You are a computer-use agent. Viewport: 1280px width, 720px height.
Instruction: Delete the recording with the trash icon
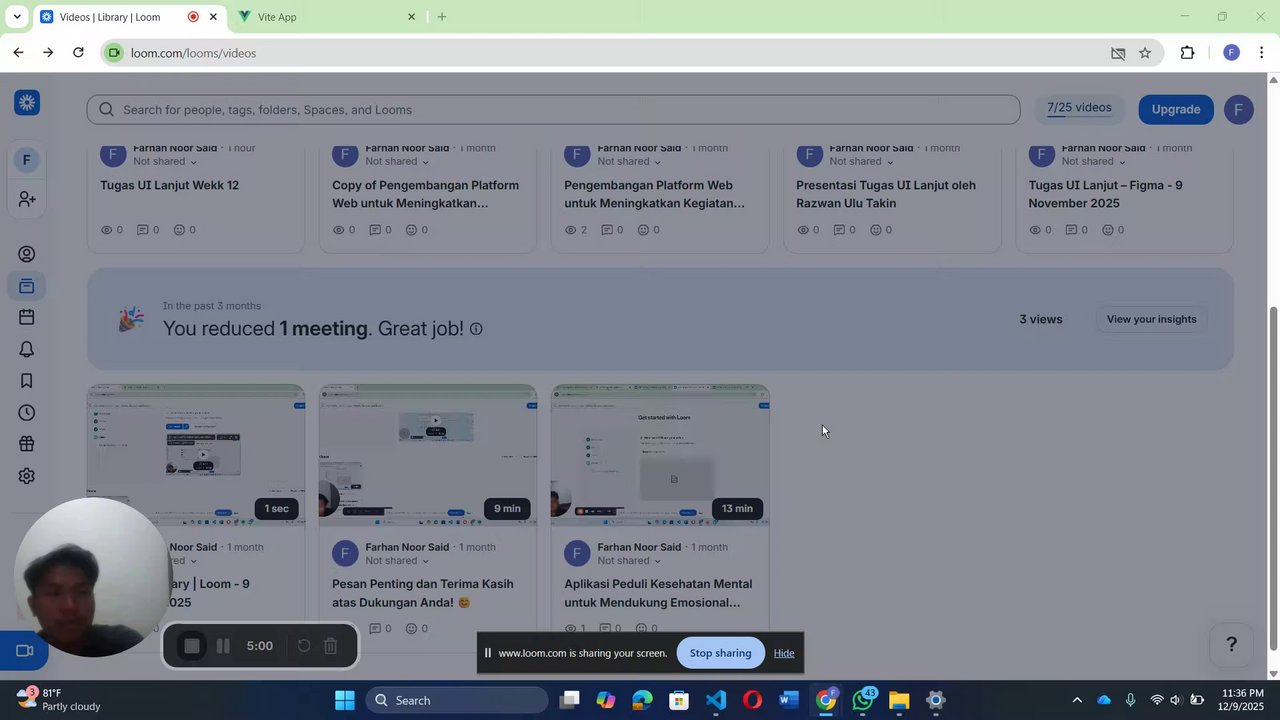coord(331,646)
